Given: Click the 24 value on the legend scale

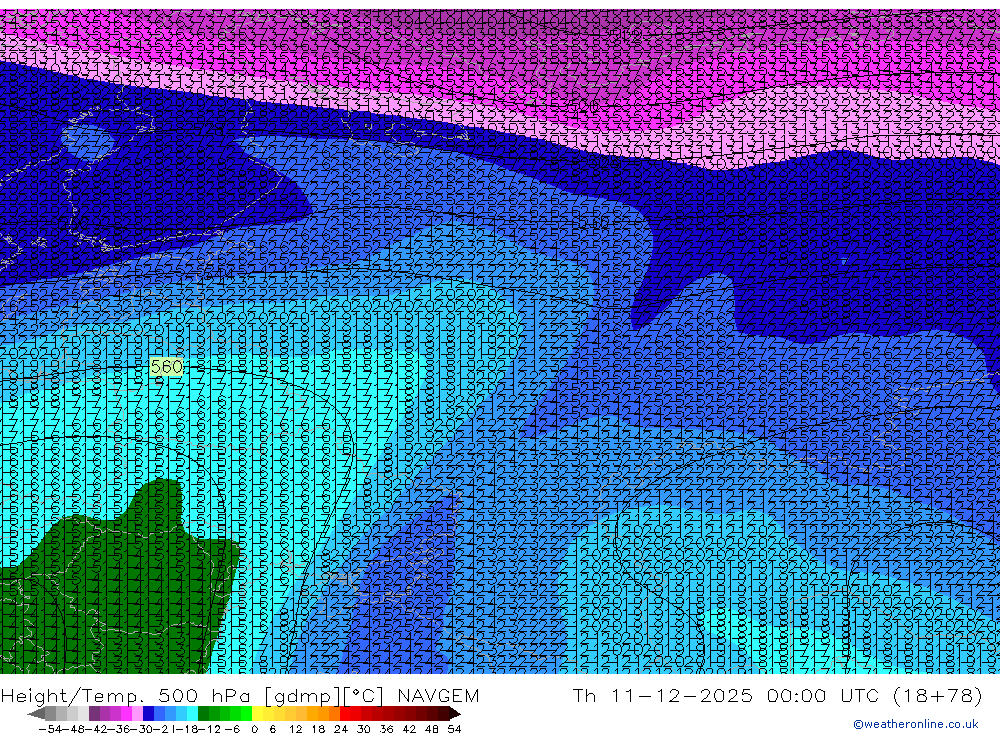Looking at the screenshot, I should pos(341,729).
